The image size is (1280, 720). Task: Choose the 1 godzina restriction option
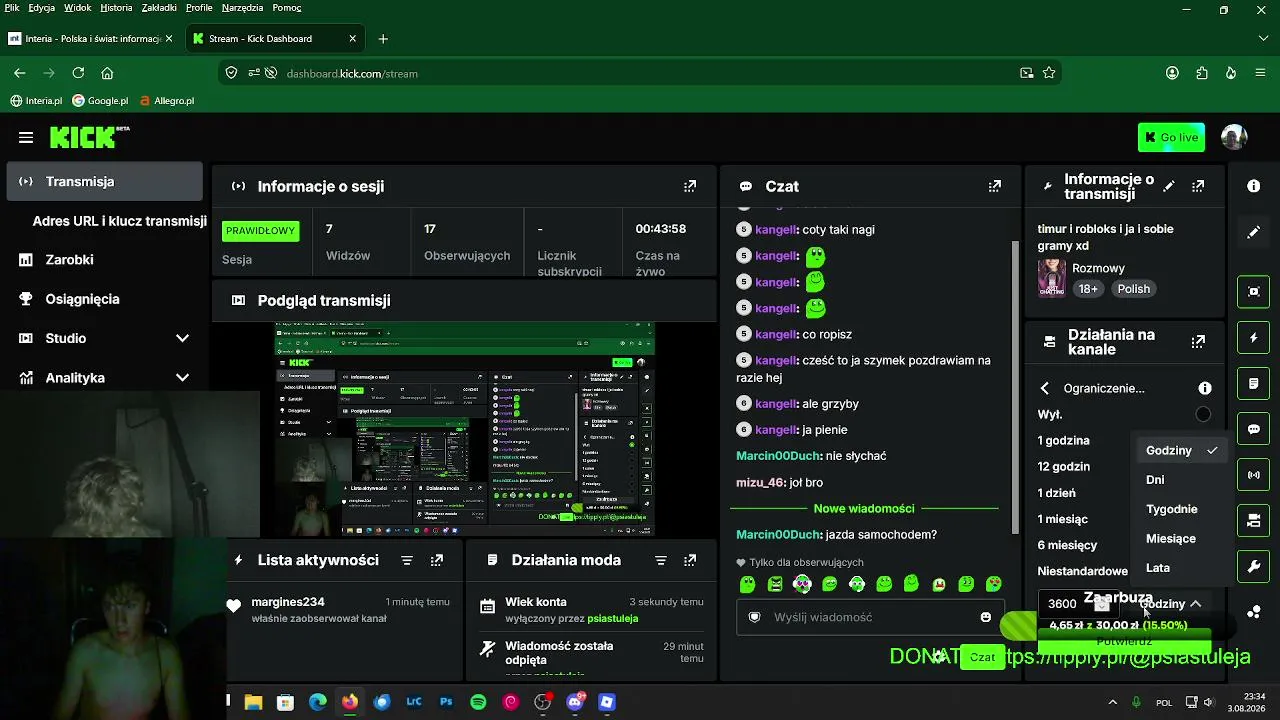pyautogui.click(x=1063, y=440)
